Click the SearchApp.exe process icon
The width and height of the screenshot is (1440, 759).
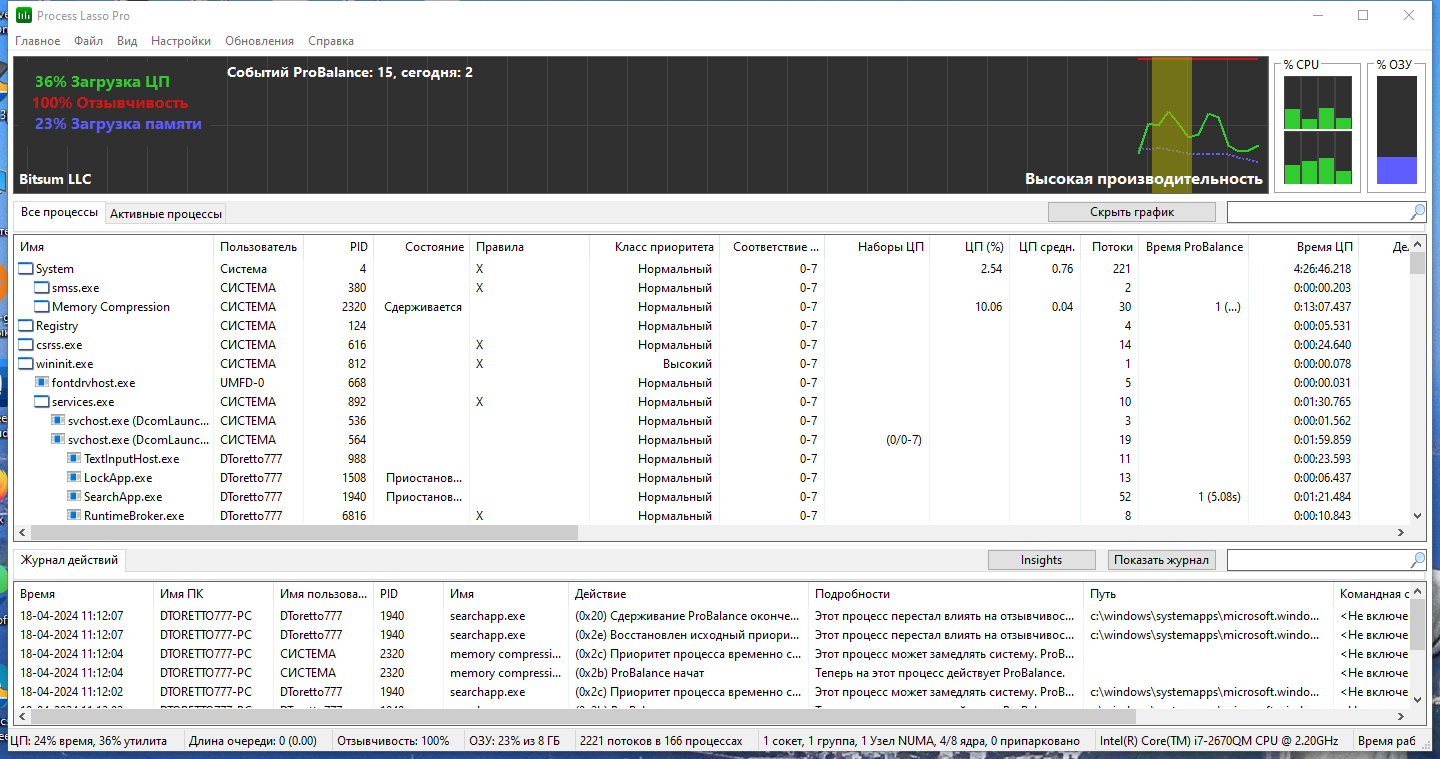click(74, 497)
